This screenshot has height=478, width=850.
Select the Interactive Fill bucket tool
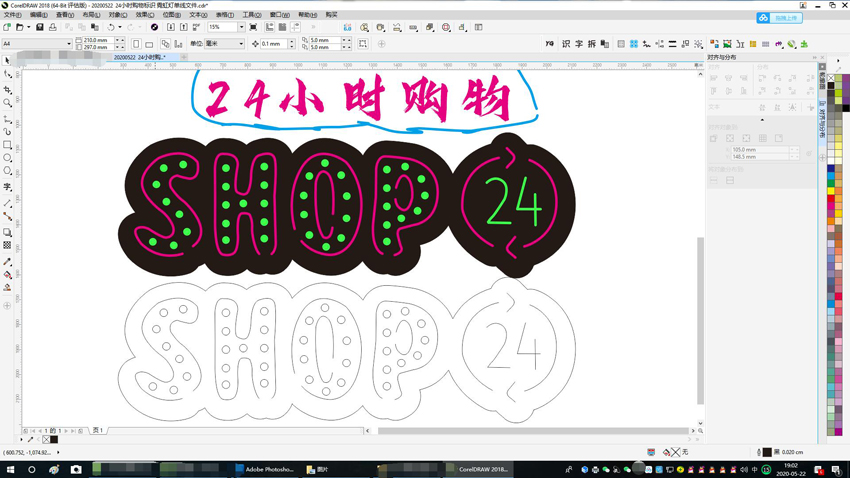(x=7, y=274)
